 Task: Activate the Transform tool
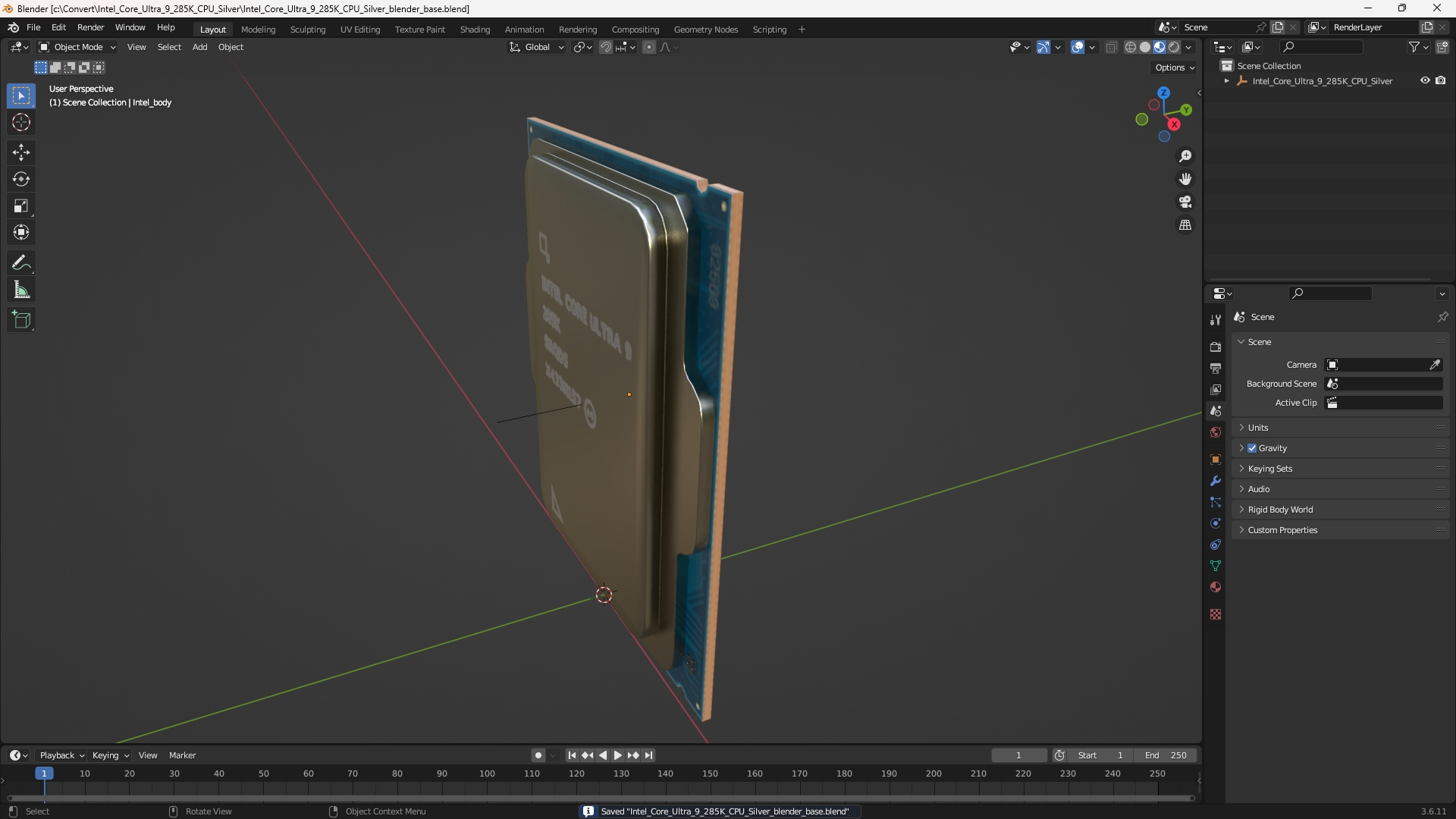(x=21, y=232)
